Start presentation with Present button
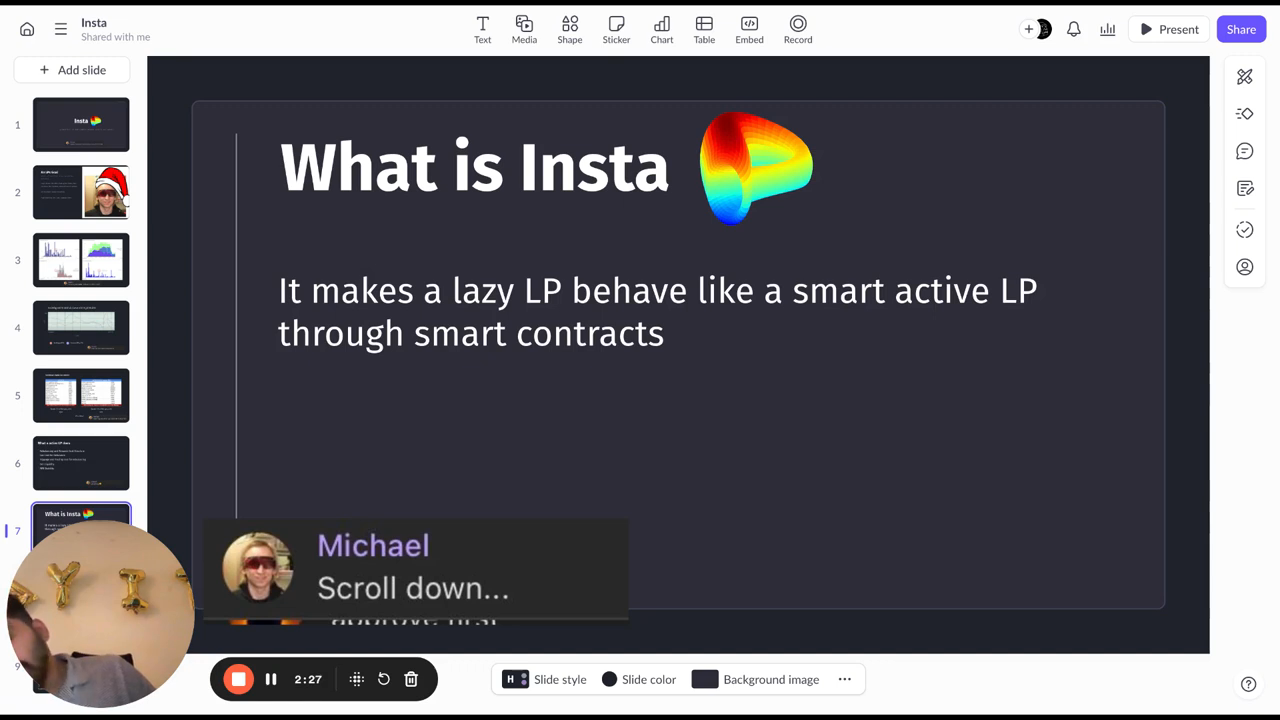The height and width of the screenshot is (720, 1280). coord(1169,30)
